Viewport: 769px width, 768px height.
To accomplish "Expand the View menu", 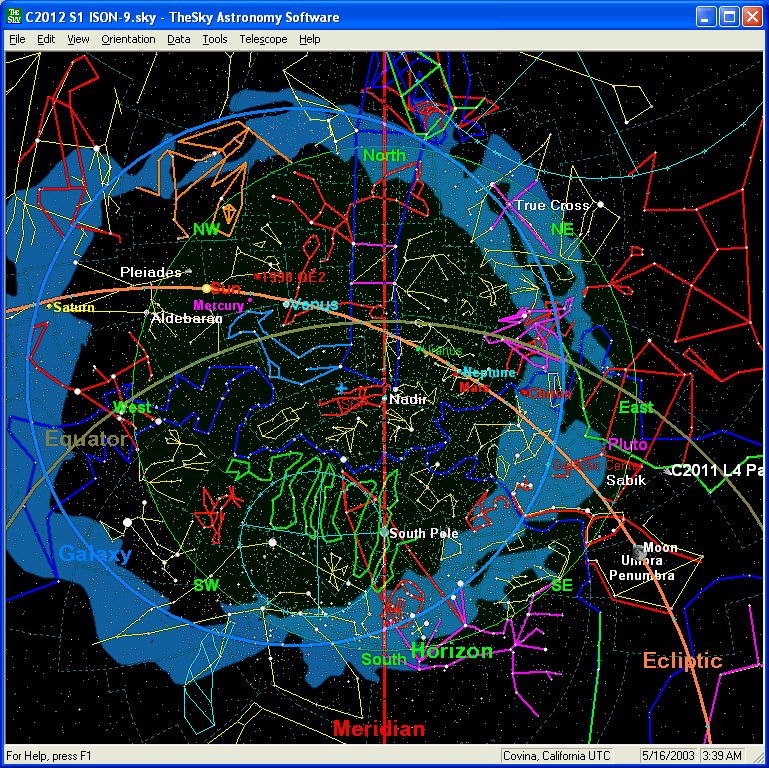I will [x=78, y=39].
